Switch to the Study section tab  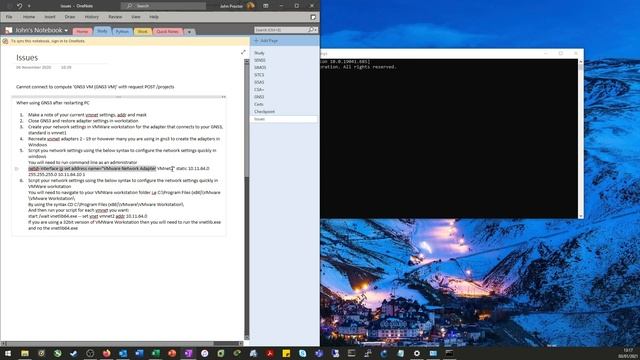point(102,31)
